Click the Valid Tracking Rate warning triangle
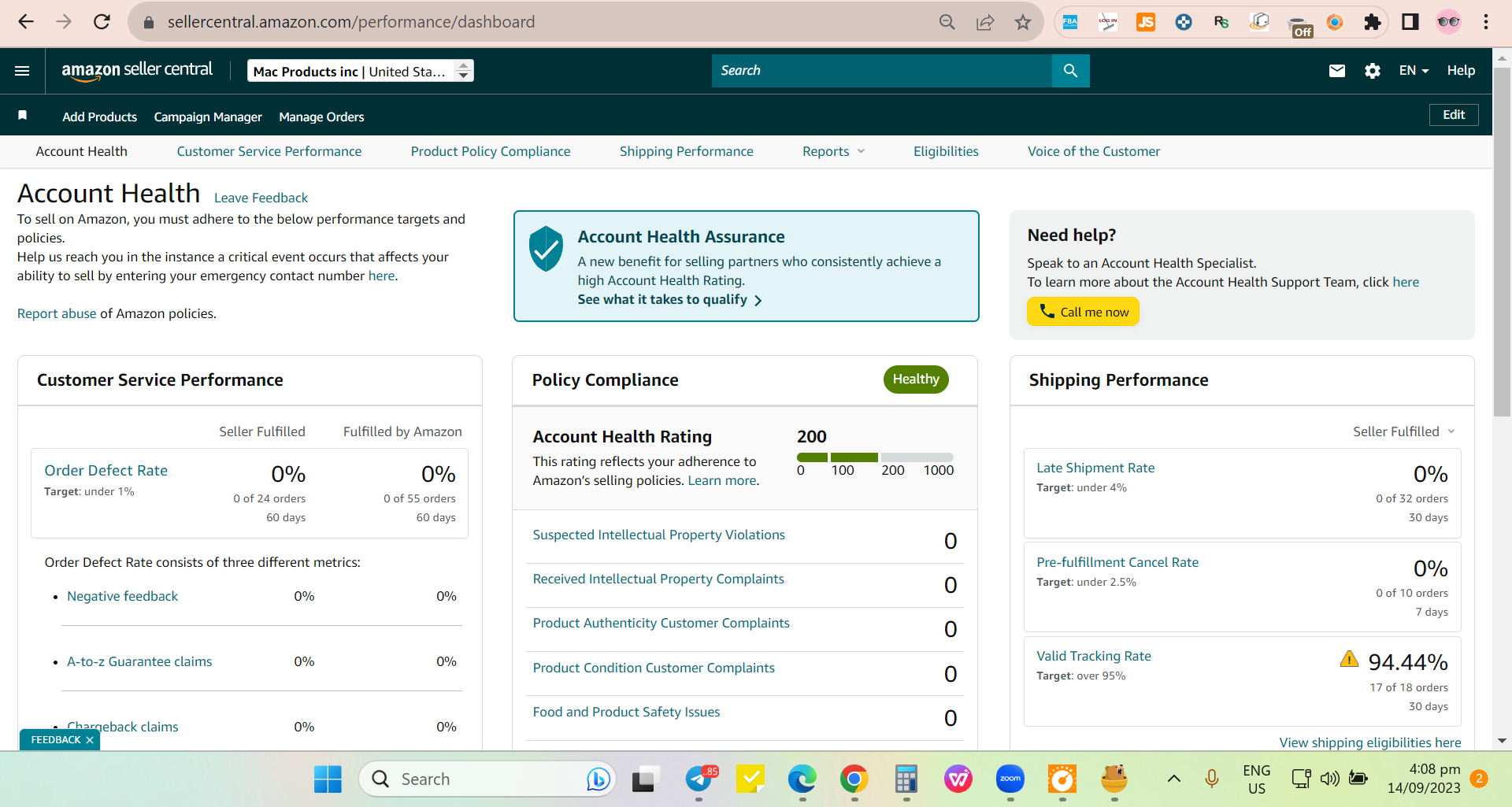1512x807 pixels. (1349, 659)
